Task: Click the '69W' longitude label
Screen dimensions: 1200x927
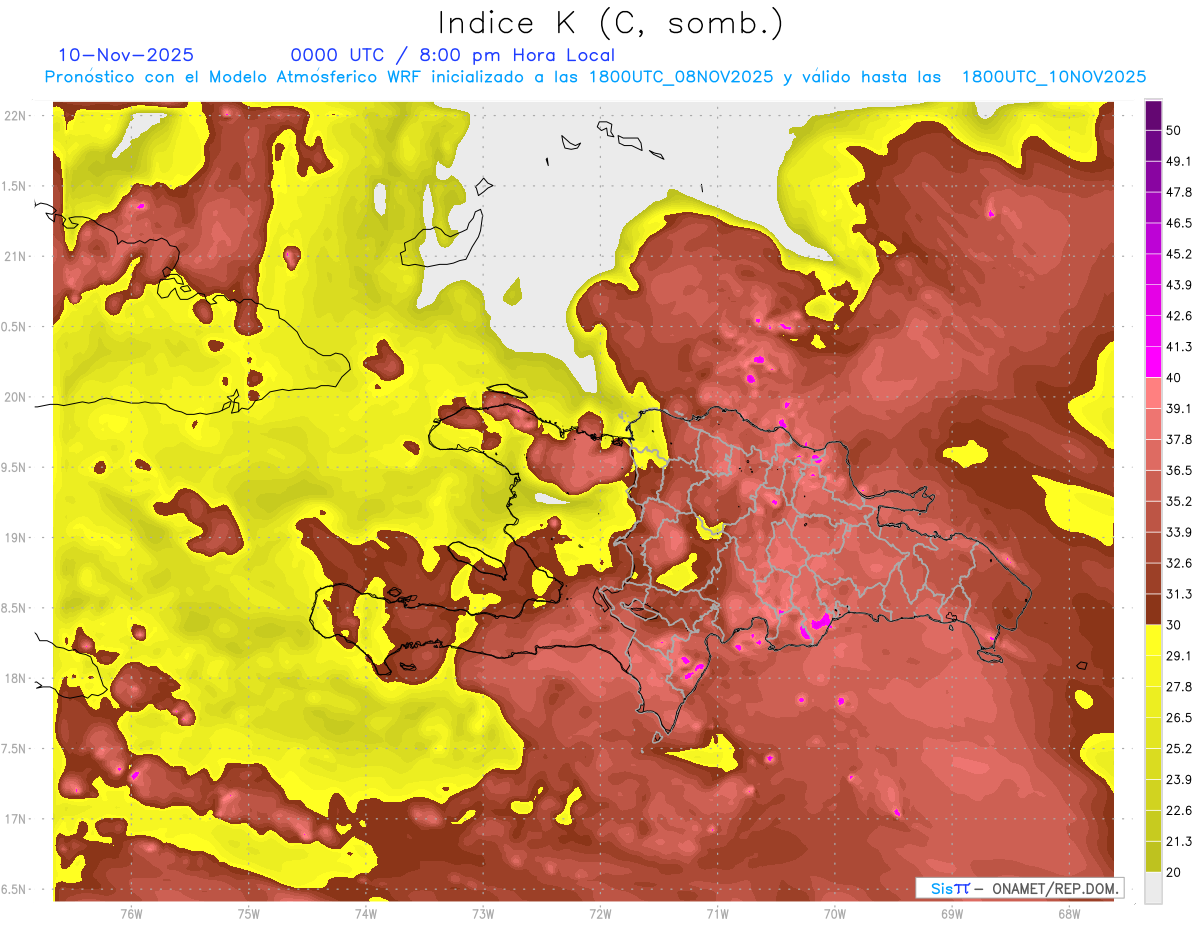Action: coord(952,914)
